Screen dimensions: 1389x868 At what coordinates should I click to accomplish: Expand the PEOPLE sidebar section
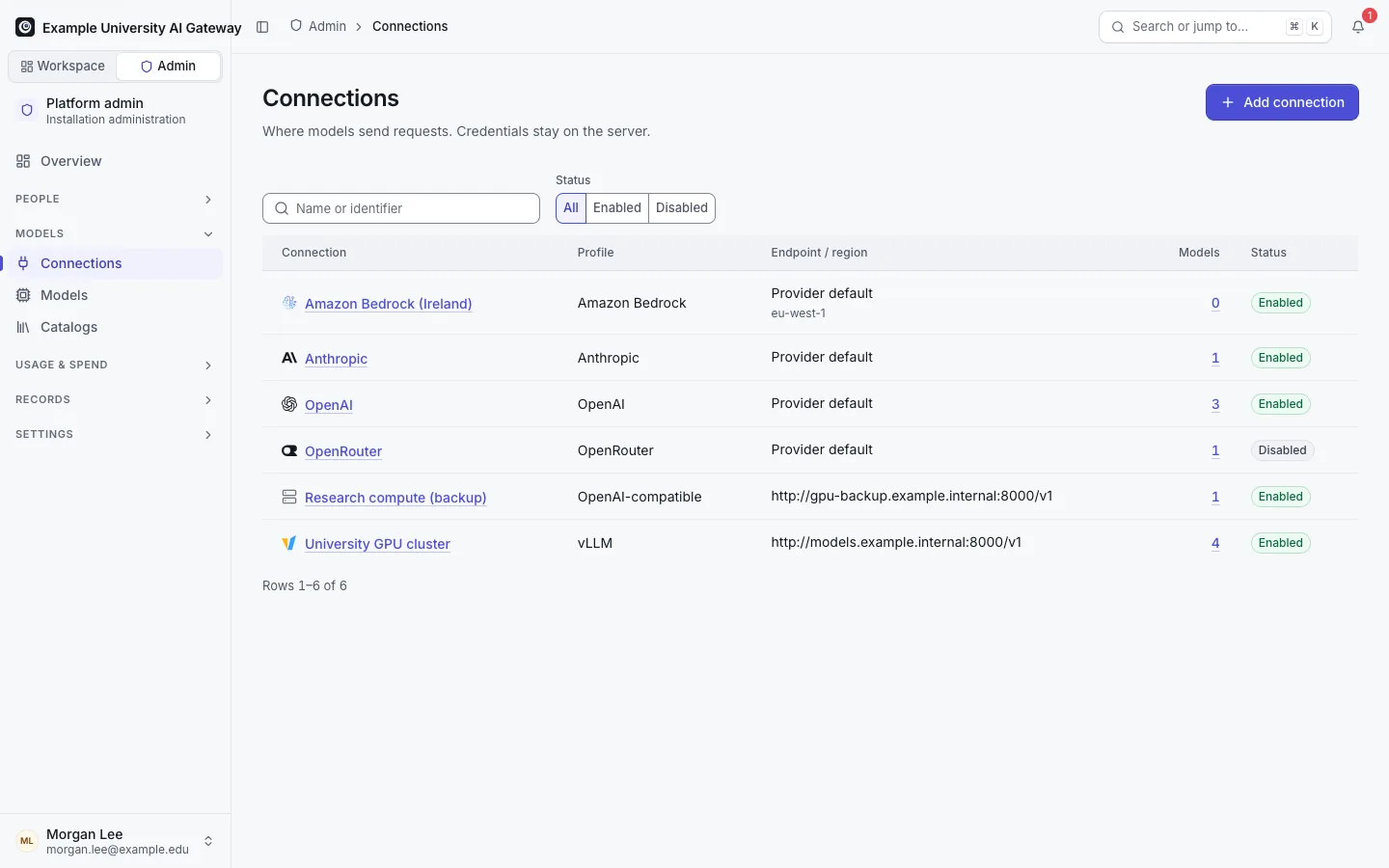[x=115, y=199]
